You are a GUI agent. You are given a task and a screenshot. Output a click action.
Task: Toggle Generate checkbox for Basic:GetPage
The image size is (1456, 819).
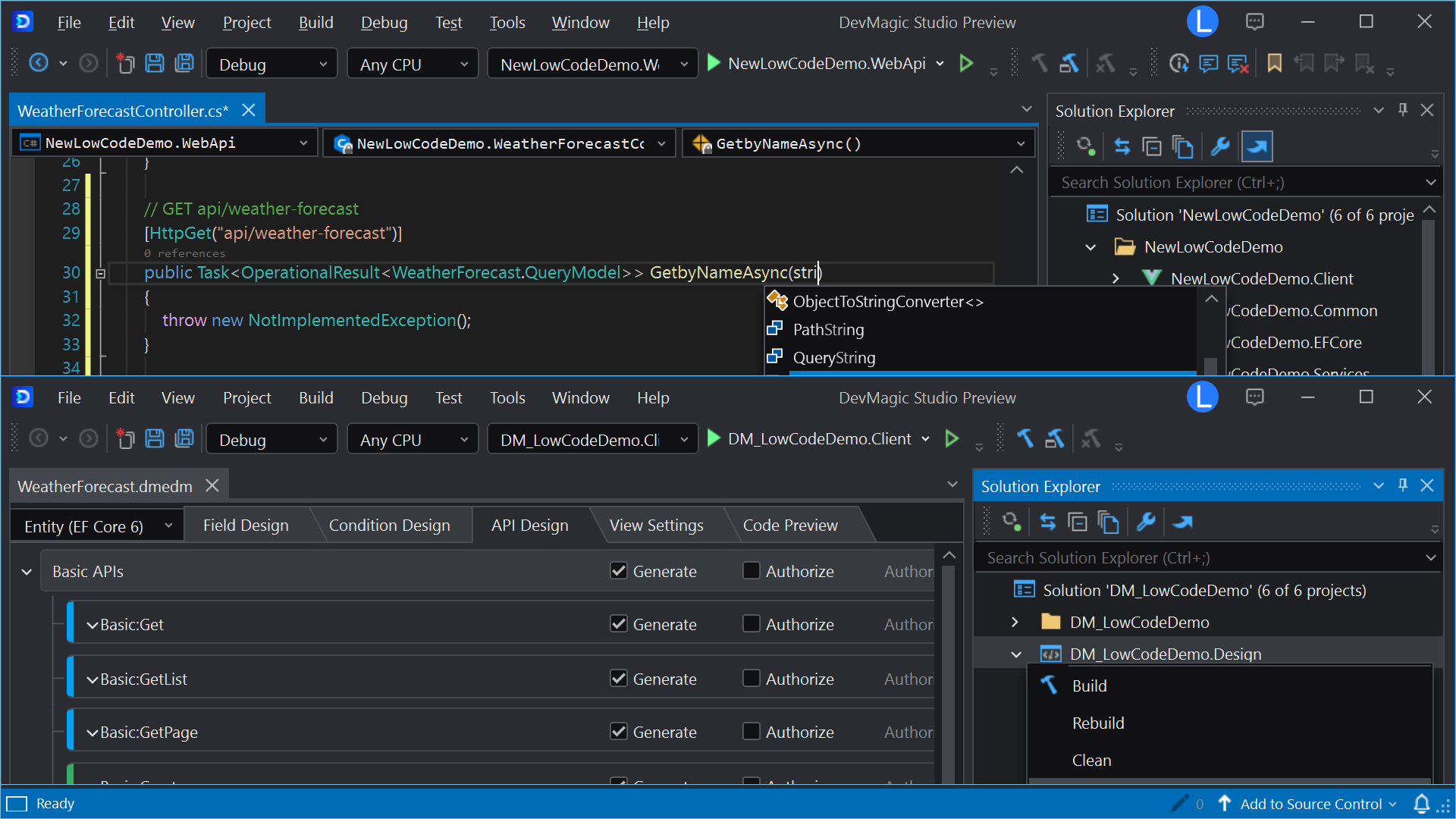[x=619, y=731]
